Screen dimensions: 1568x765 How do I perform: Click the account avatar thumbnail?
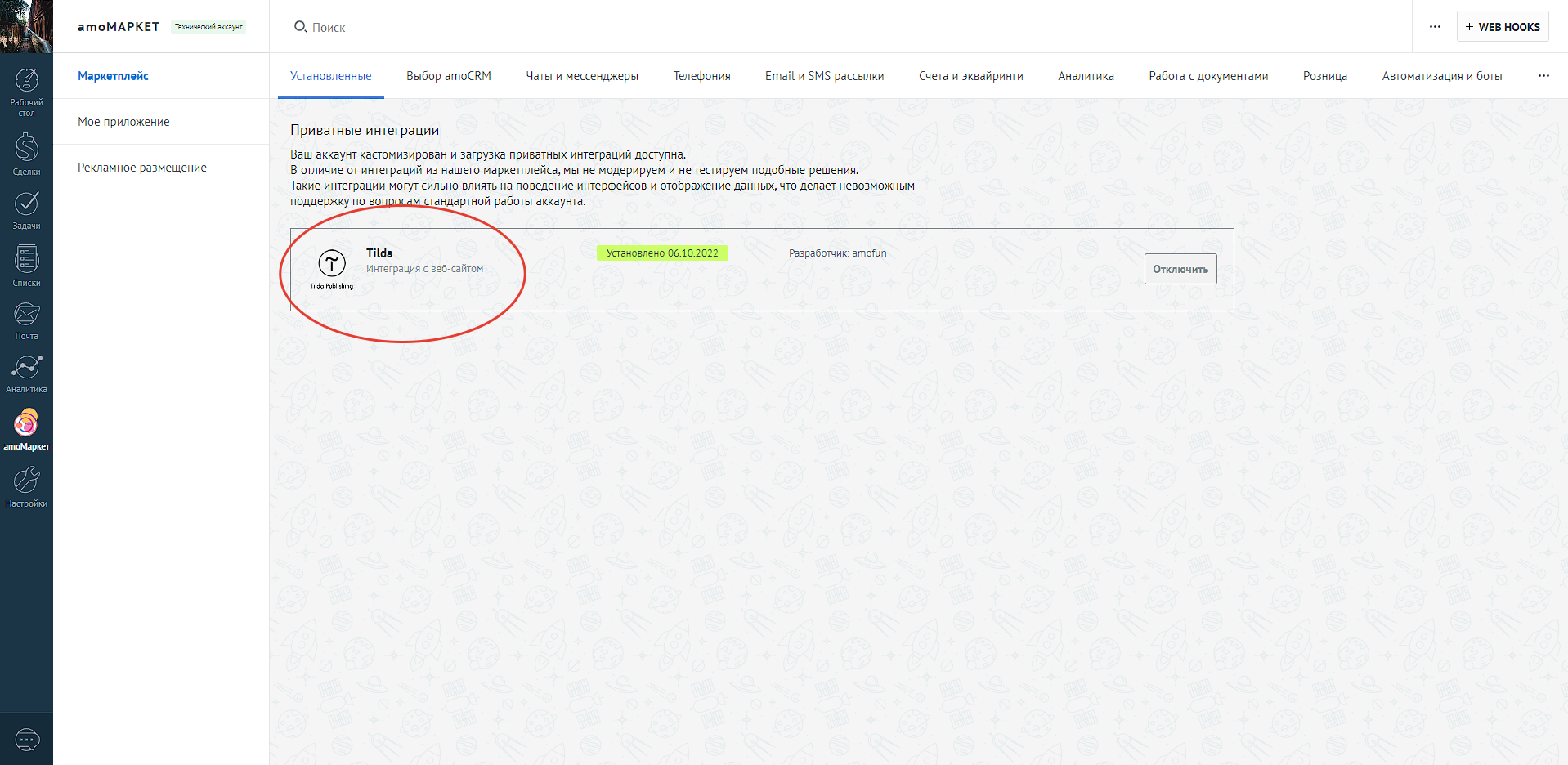click(26, 26)
